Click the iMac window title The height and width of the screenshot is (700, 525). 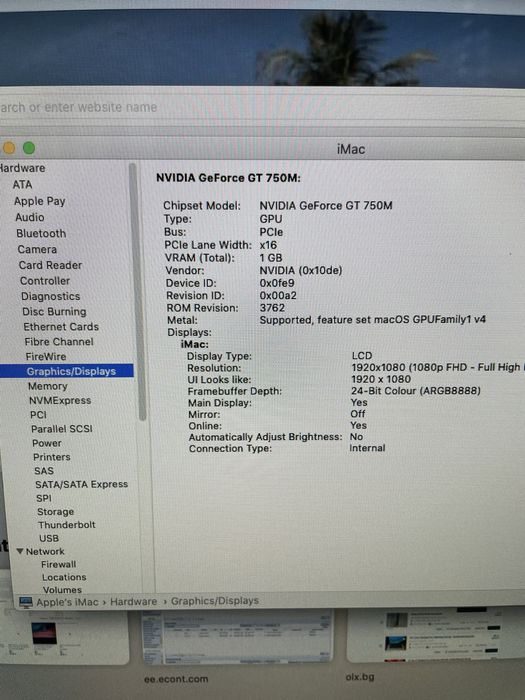pos(351,149)
